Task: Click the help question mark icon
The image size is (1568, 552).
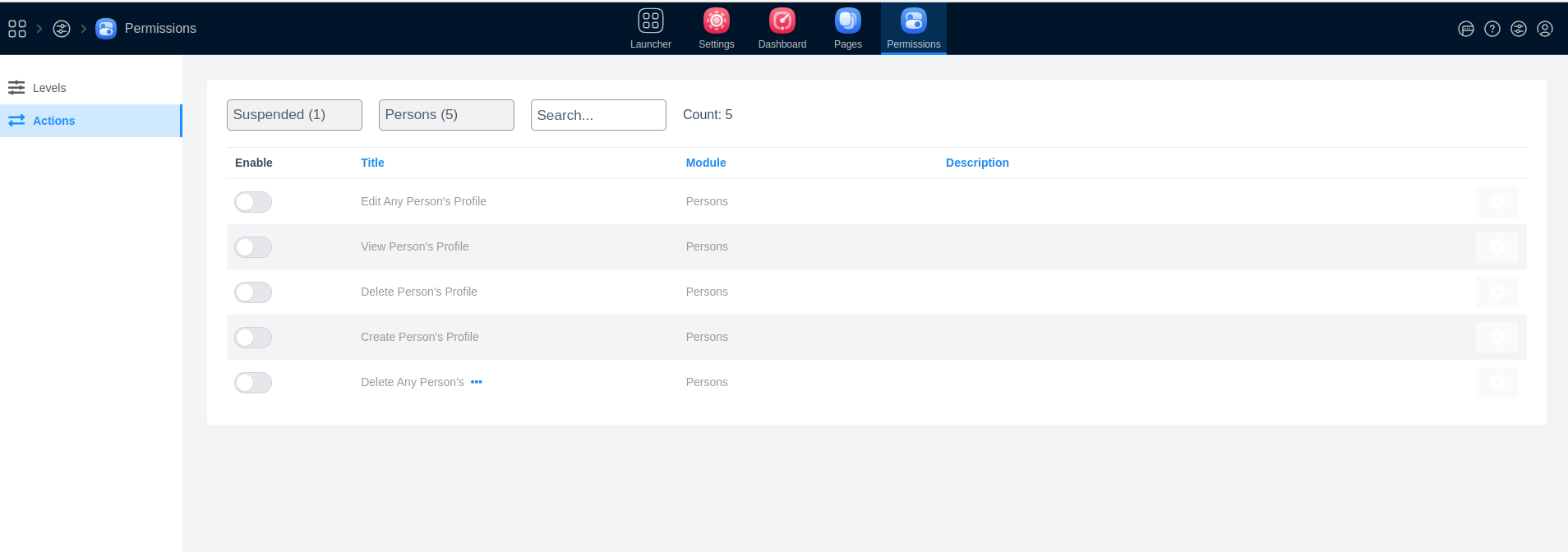Action: tap(1492, 29)
